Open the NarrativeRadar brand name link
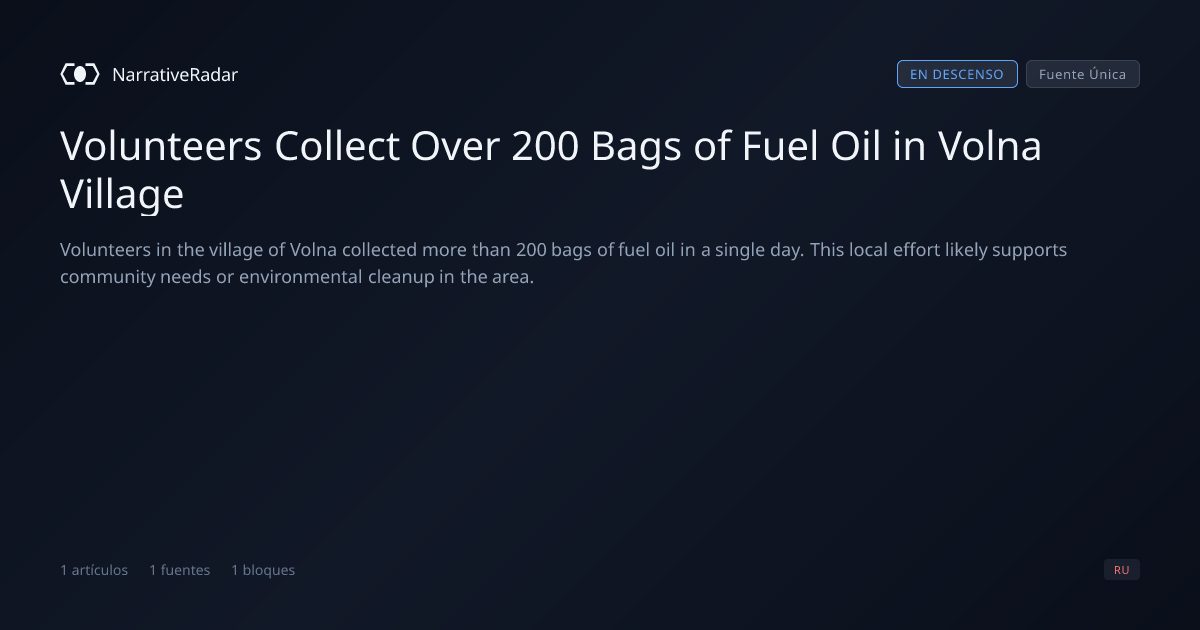 click(175, 74)
